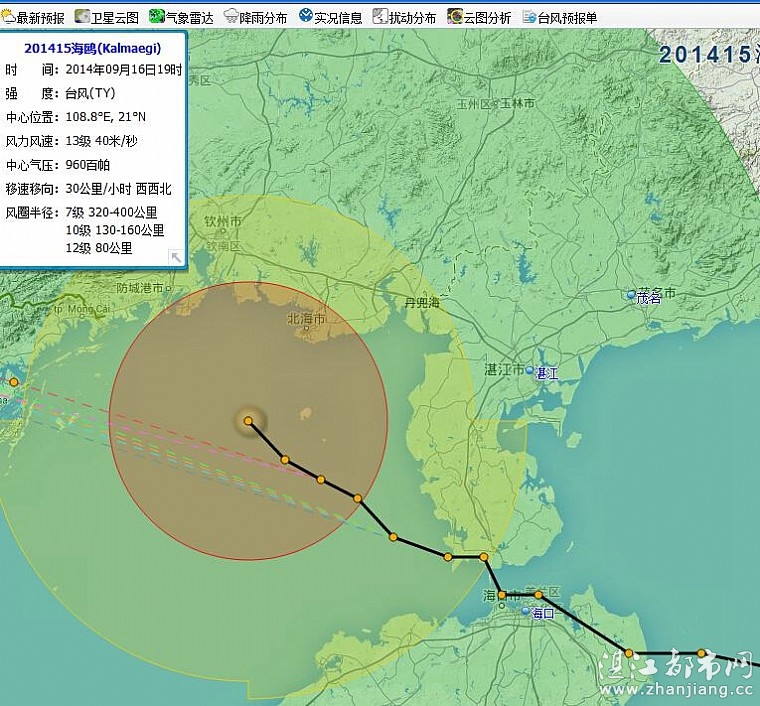Click the track point nearest Haikou city
Image resolution: width=760 pixels, height=706 pixels.
[538, 595]
